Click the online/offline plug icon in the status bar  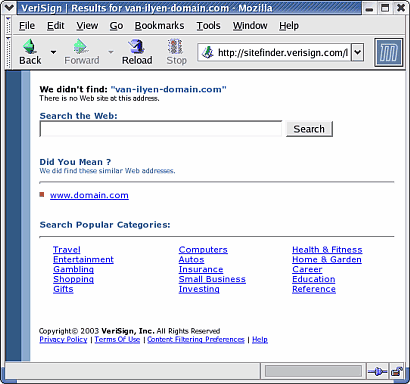(x=377, y=371)
